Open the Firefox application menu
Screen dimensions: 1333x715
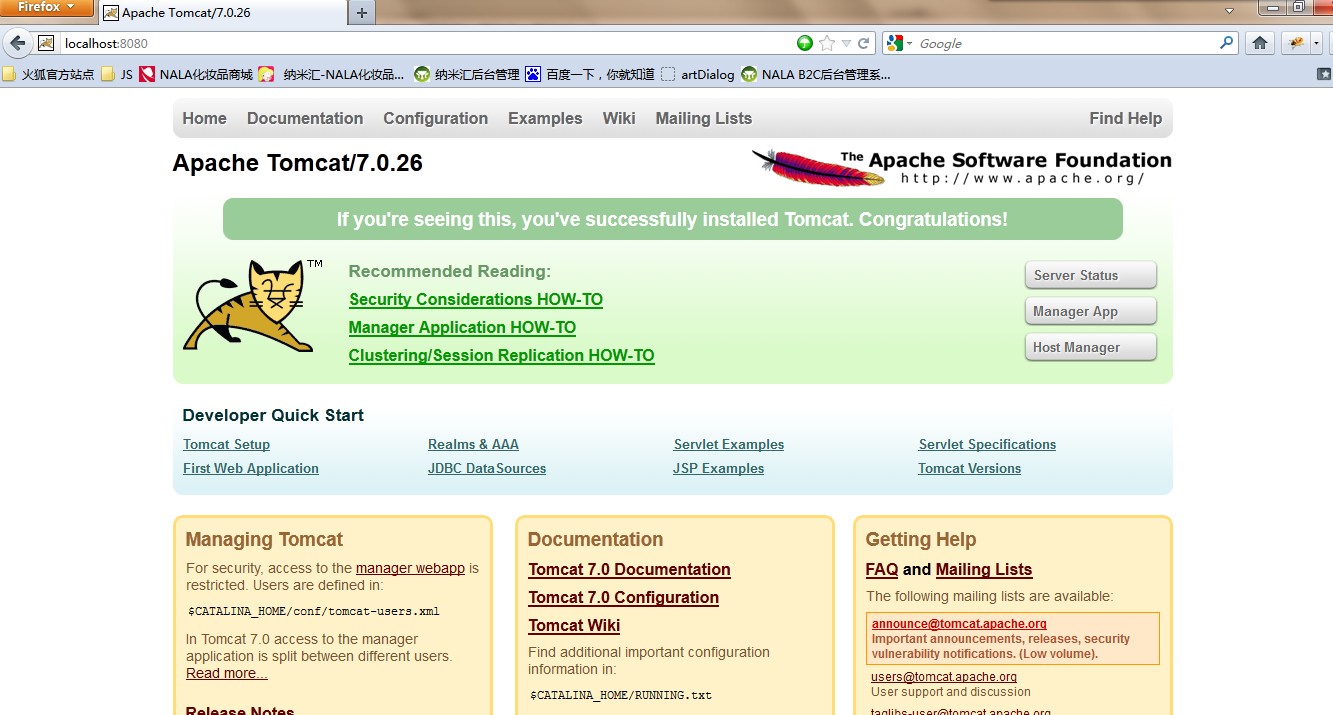[x=47, y=8]
